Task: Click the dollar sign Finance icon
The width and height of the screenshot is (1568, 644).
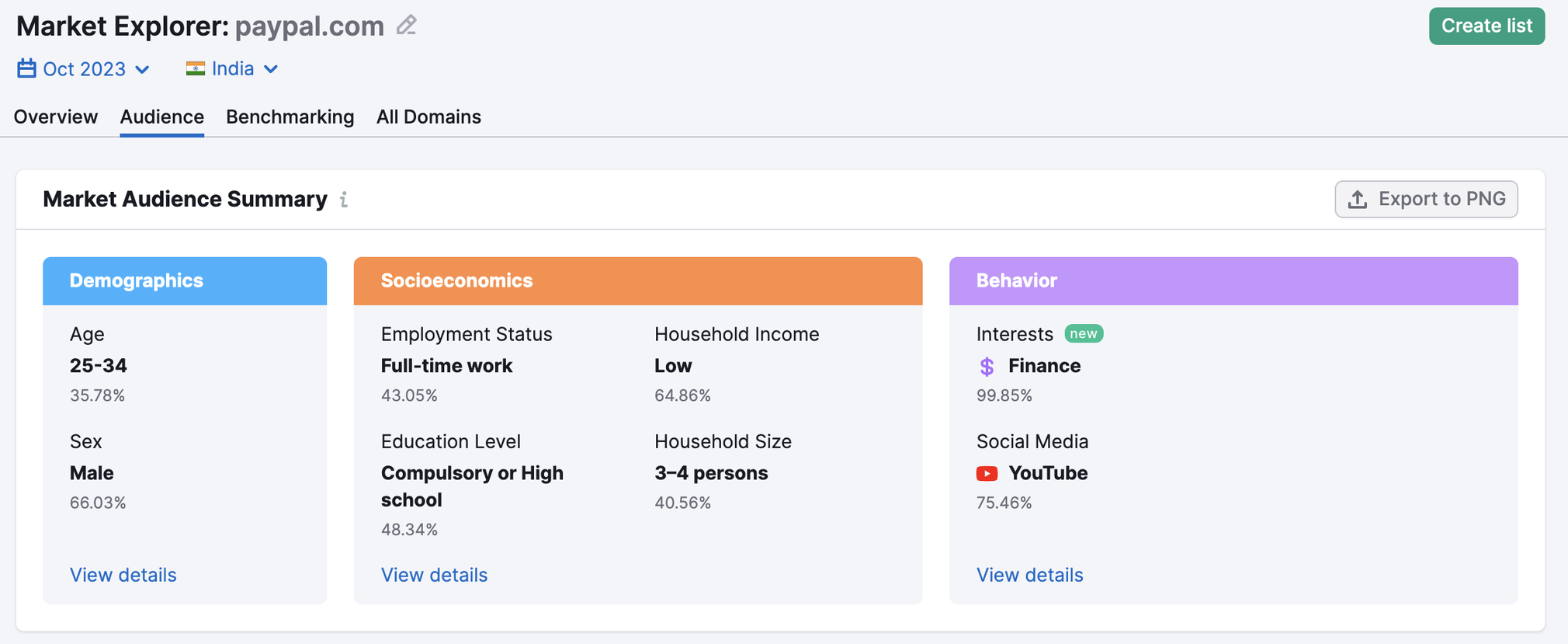Action: 987,366
